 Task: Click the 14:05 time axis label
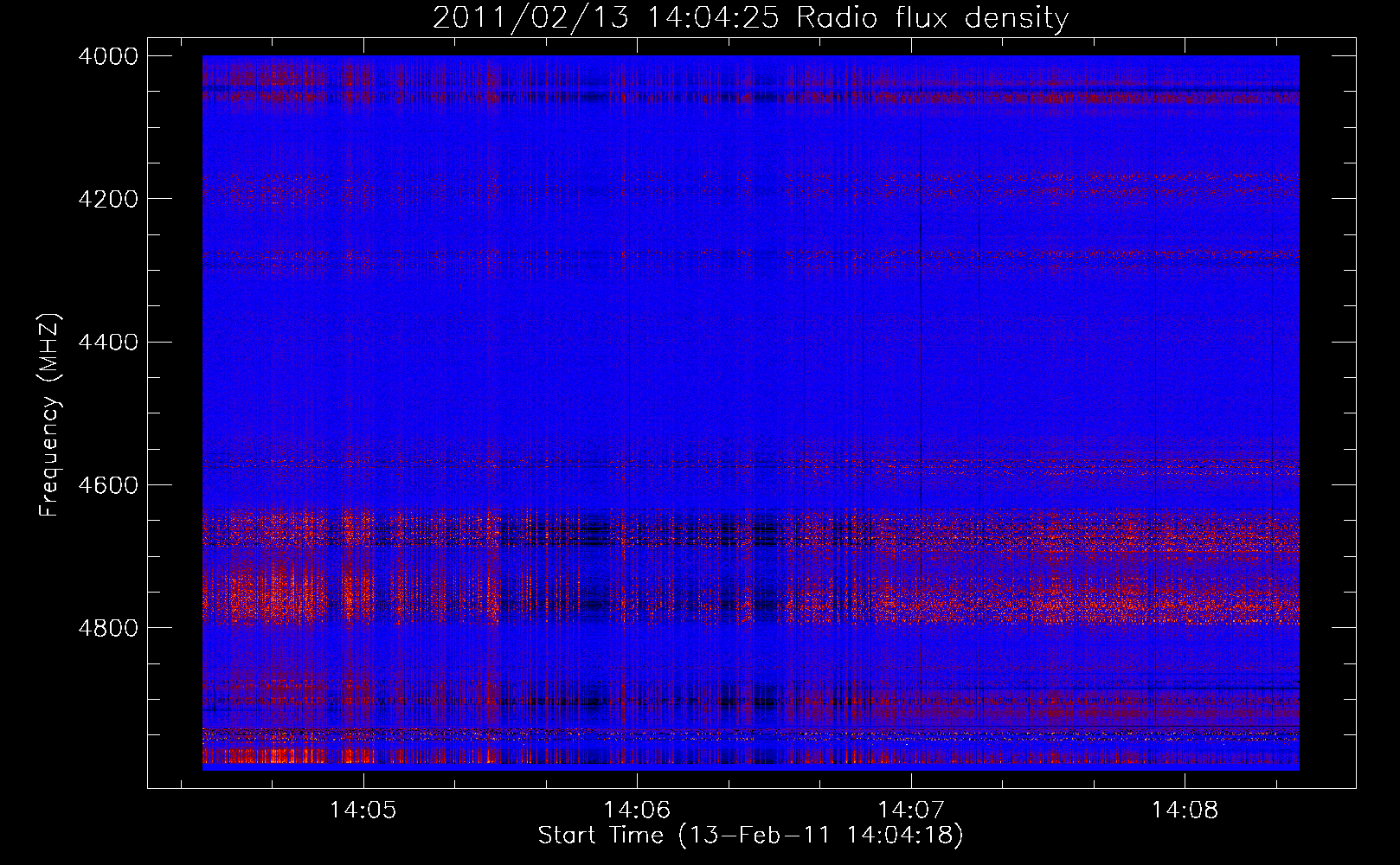(x=363, y=811)
